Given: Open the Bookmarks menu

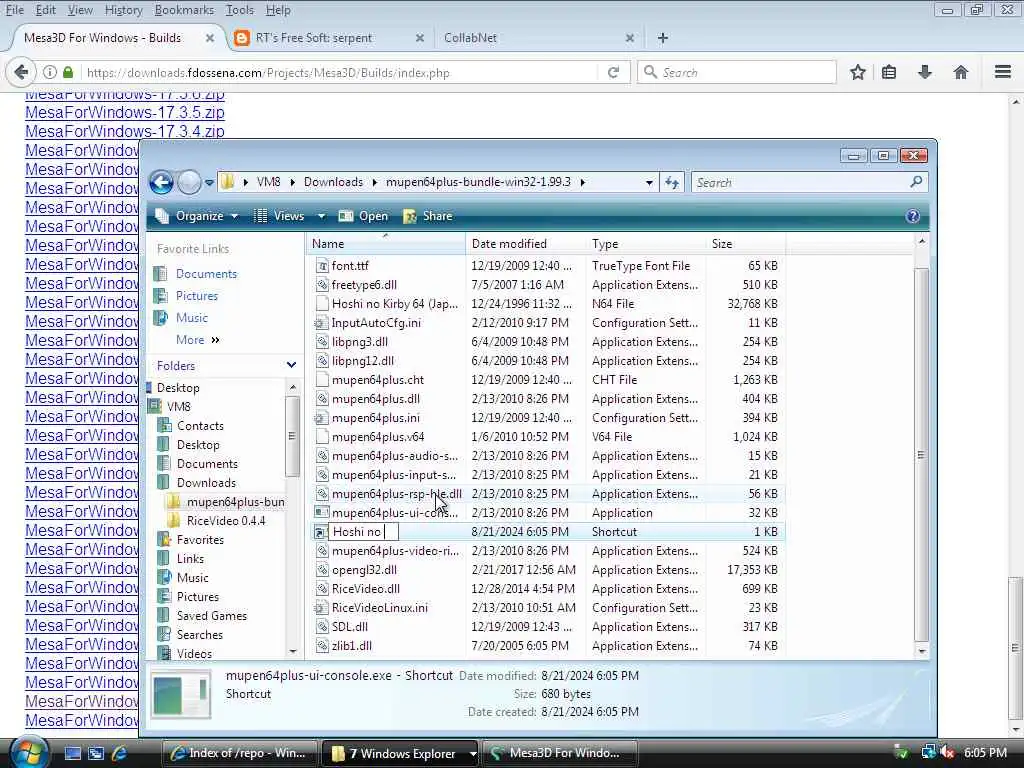Looking at the screenshot, I should [184, 10].
